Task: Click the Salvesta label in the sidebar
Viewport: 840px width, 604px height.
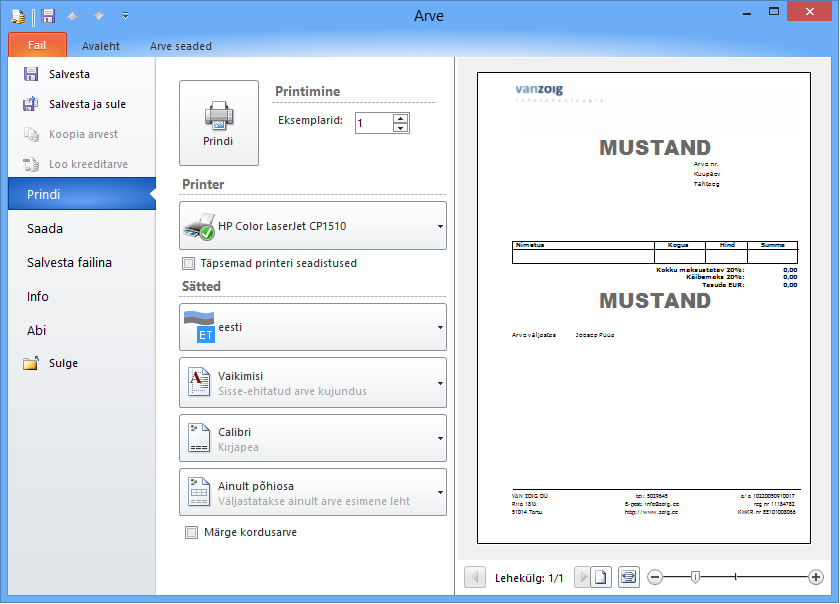Action: [x=69, y=74]
